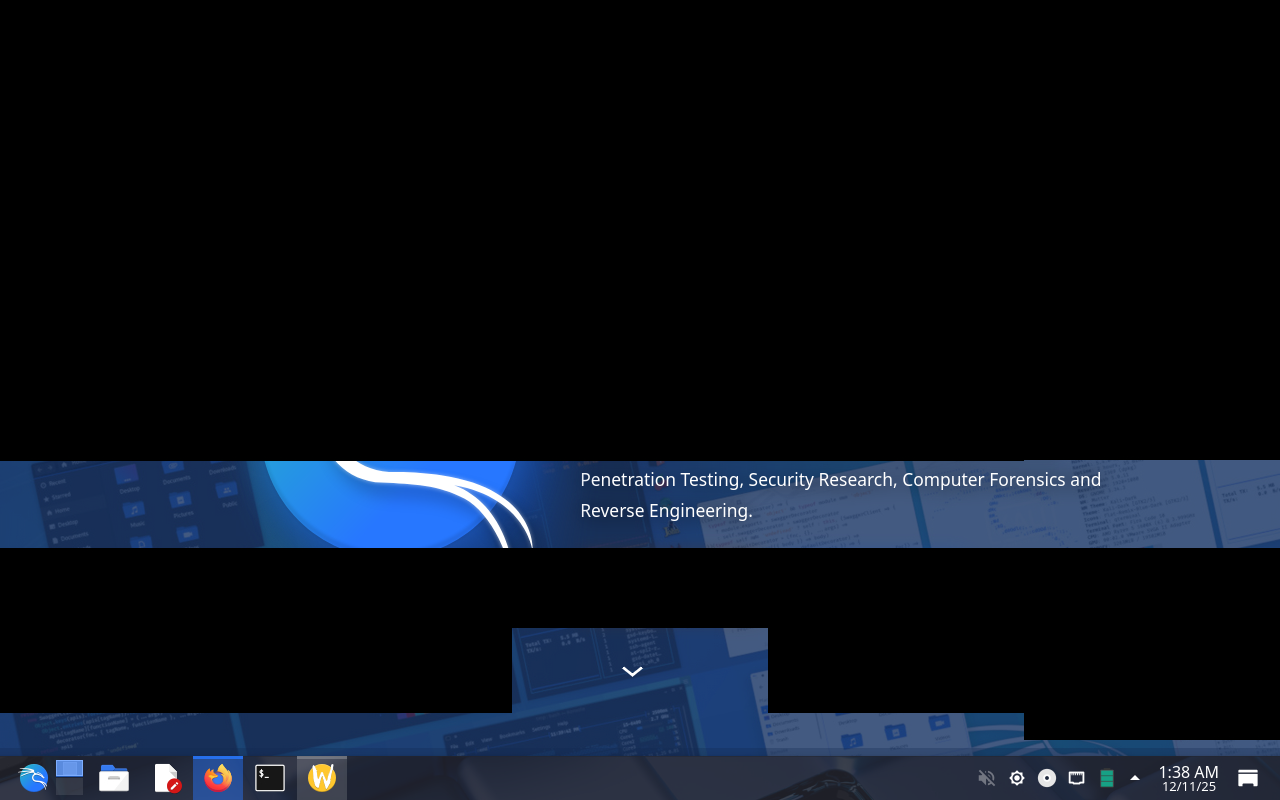
Task: Open the Kali application launcher menu
Action: point(33,778)
